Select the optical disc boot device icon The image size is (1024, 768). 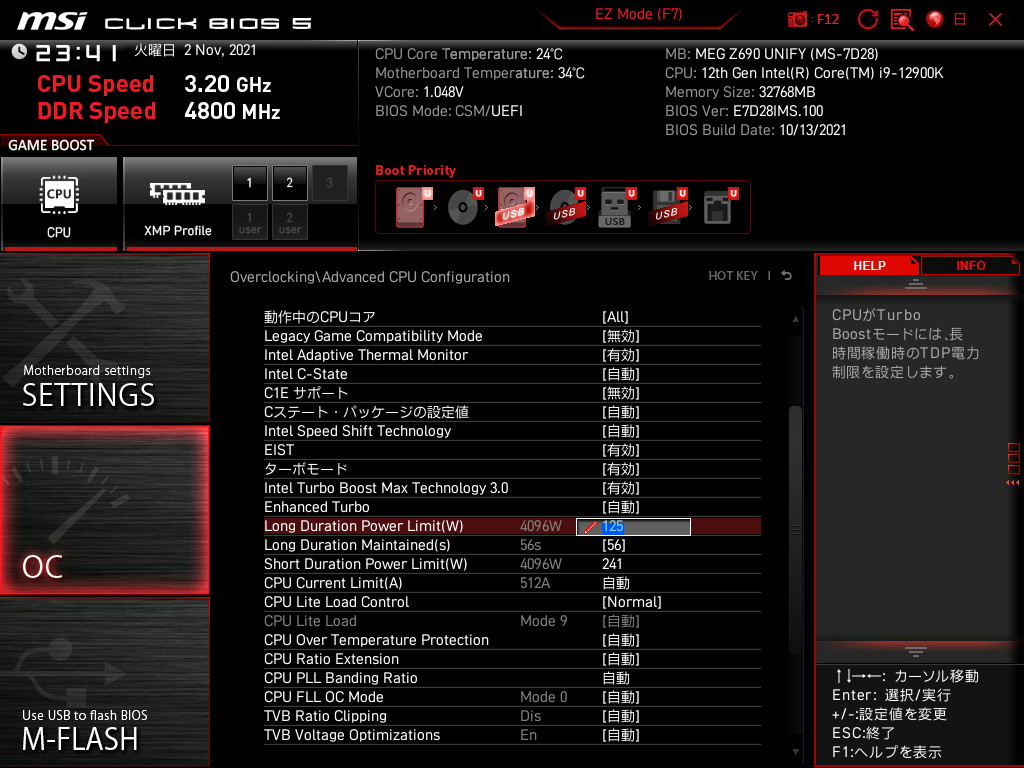[464, 207]
